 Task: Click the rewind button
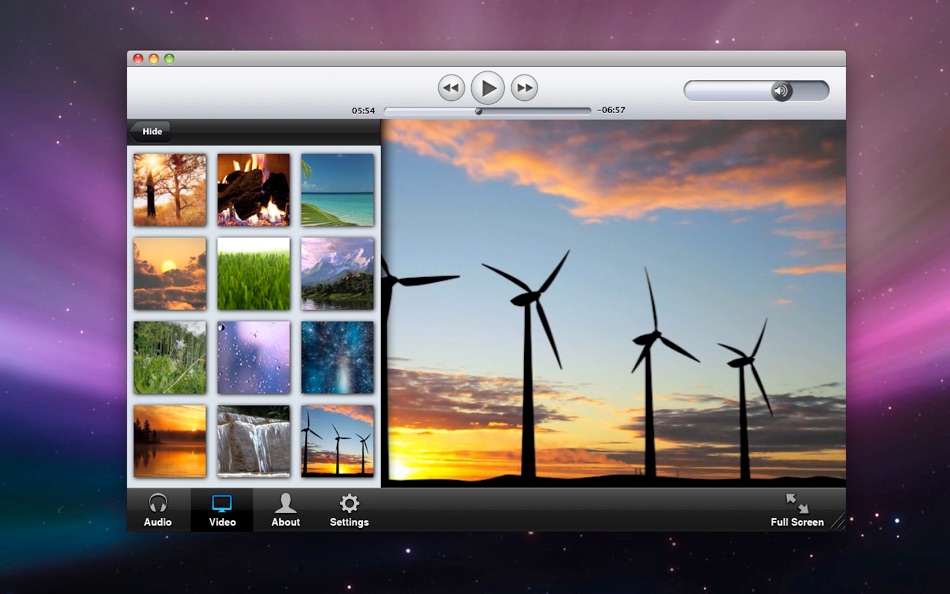[x=451, y=88]
